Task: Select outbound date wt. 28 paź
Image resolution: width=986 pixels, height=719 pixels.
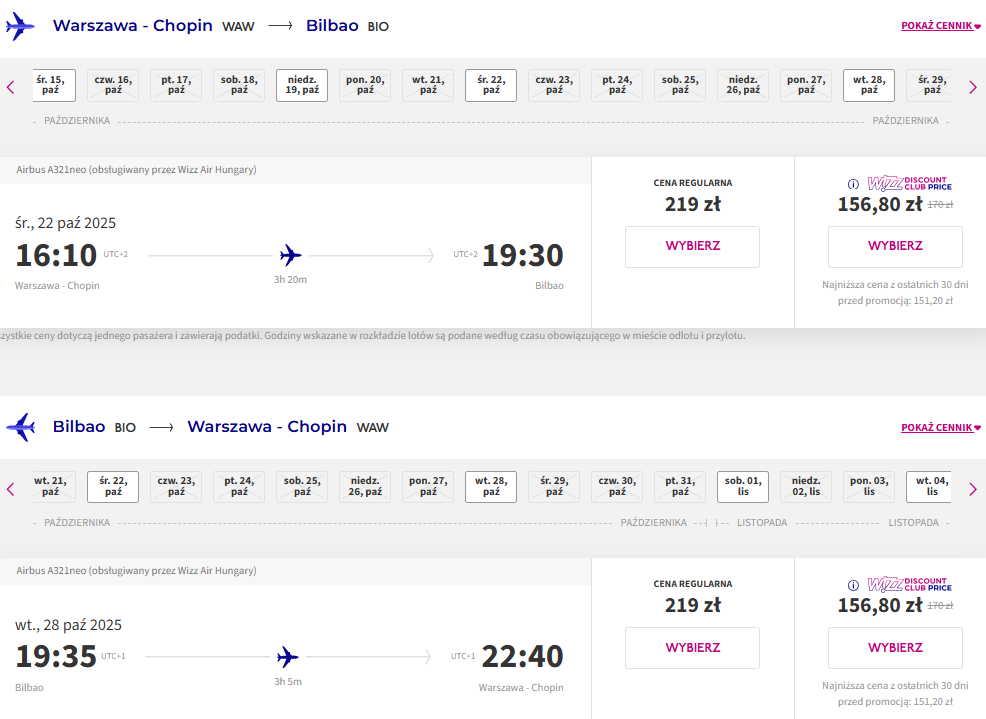Action: [869, 85]
